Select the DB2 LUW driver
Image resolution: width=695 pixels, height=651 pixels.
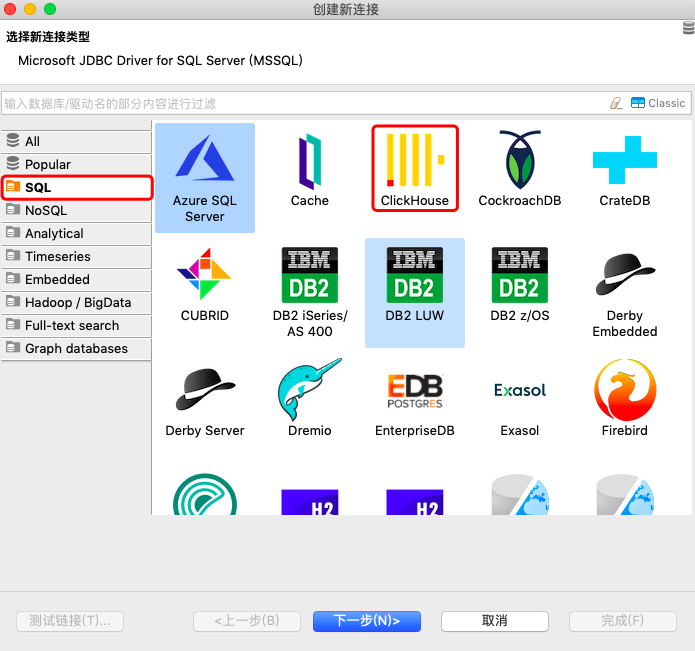[x=414, y=292]
